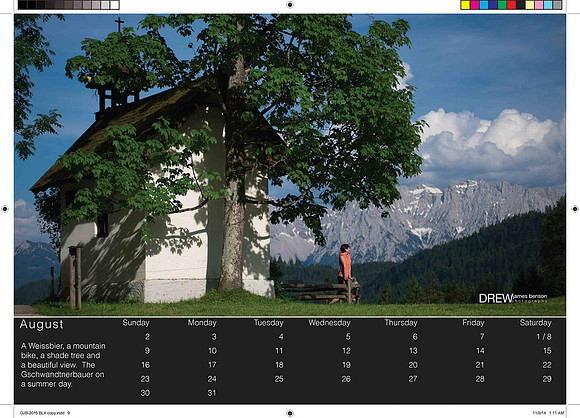Click the date 4 under Tuesday
The height and width of the screenshot is (418, 580).
pyautogui.click(x=281, y=337)
